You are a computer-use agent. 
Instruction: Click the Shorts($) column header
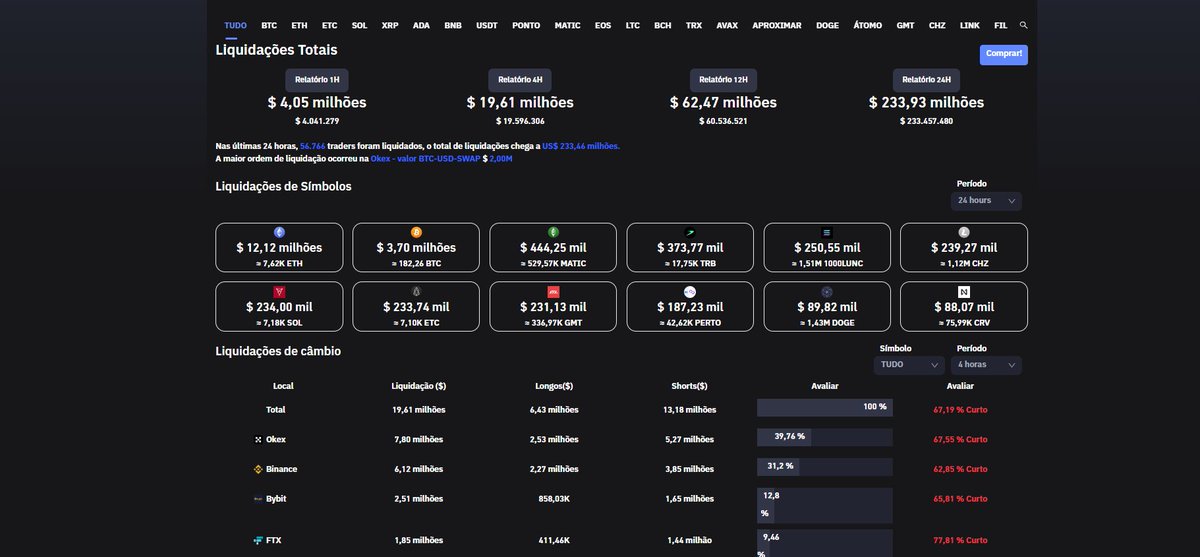pos(690,386)
